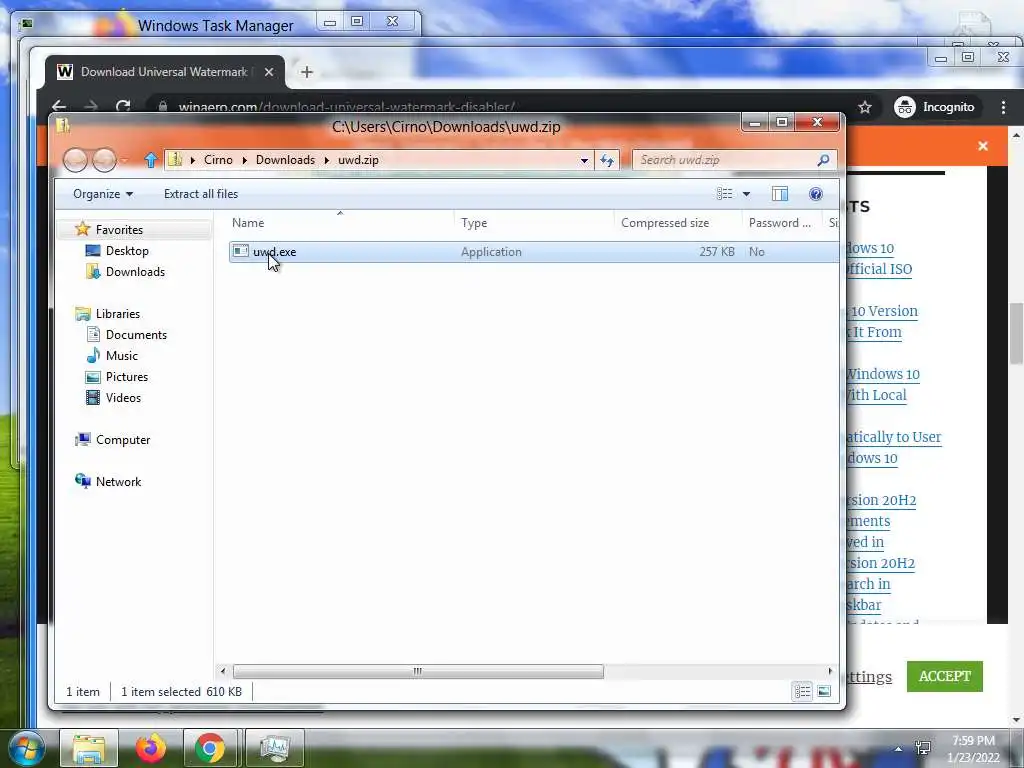The image size is (1024, 768).
Task: Click the Application type cell
Action: (x=491, y=252)
